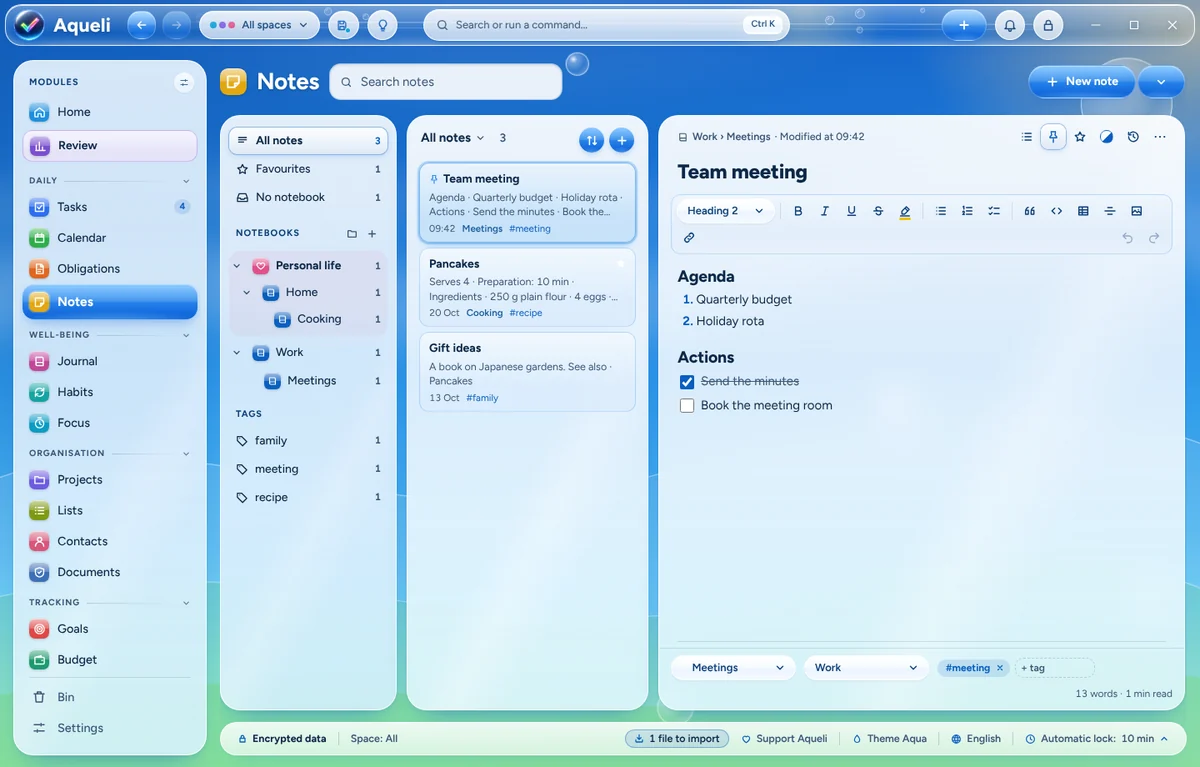
Task: Open the notifications bell
Action: [1010, 25]
